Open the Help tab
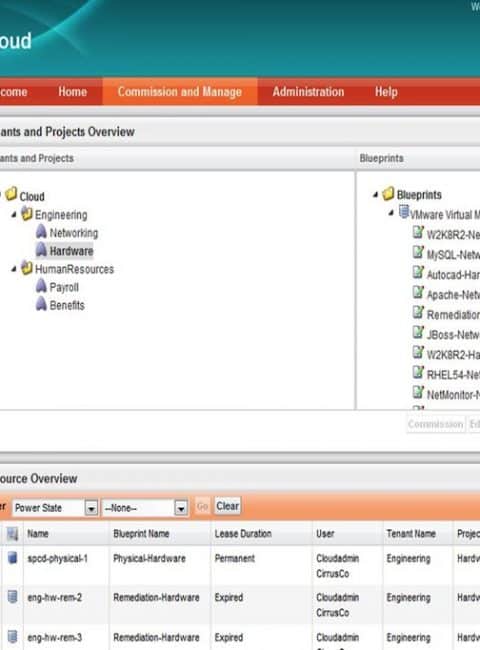 pos(386,92)
